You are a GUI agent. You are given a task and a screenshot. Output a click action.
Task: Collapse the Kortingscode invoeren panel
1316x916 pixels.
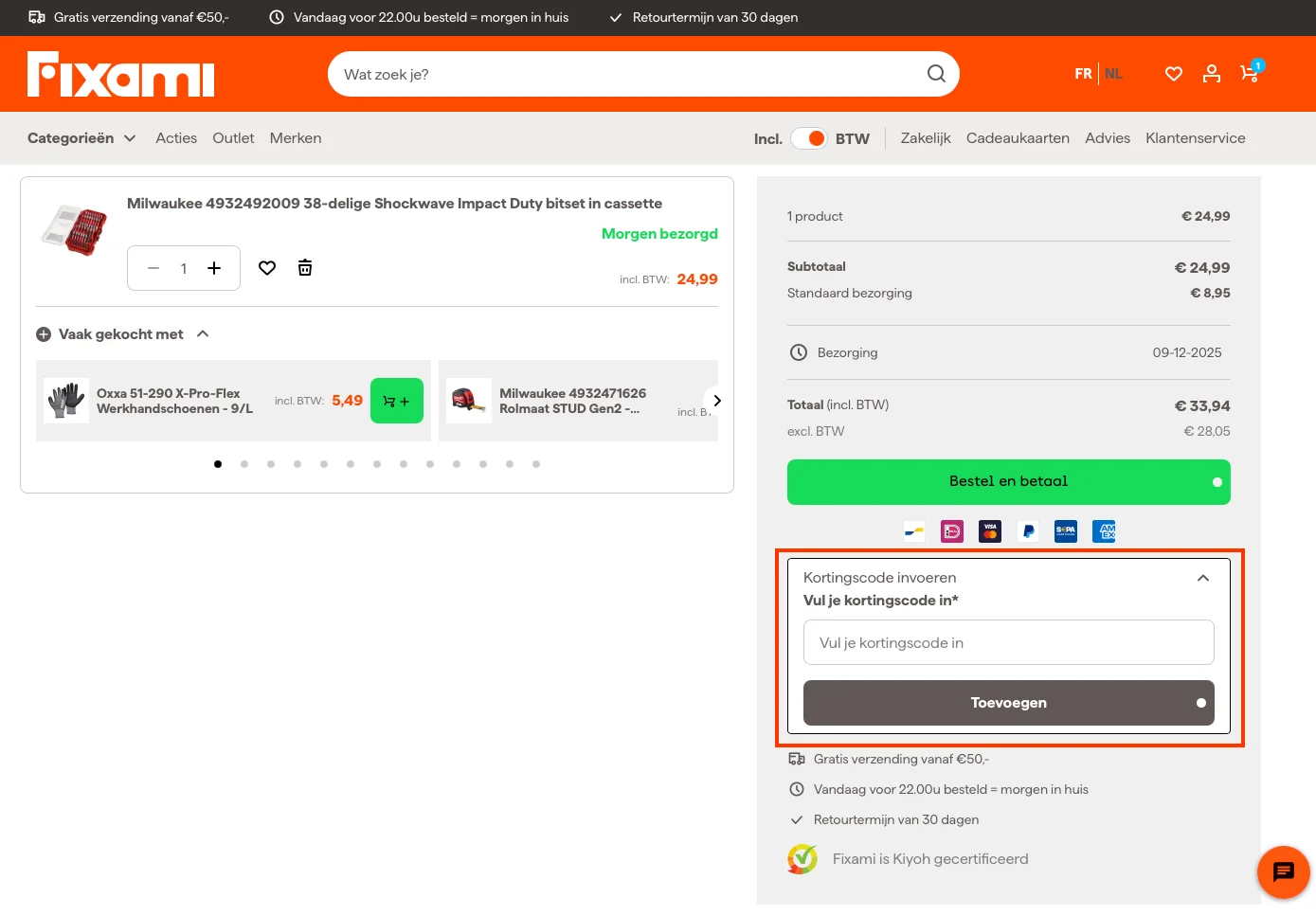point(1202,578)
